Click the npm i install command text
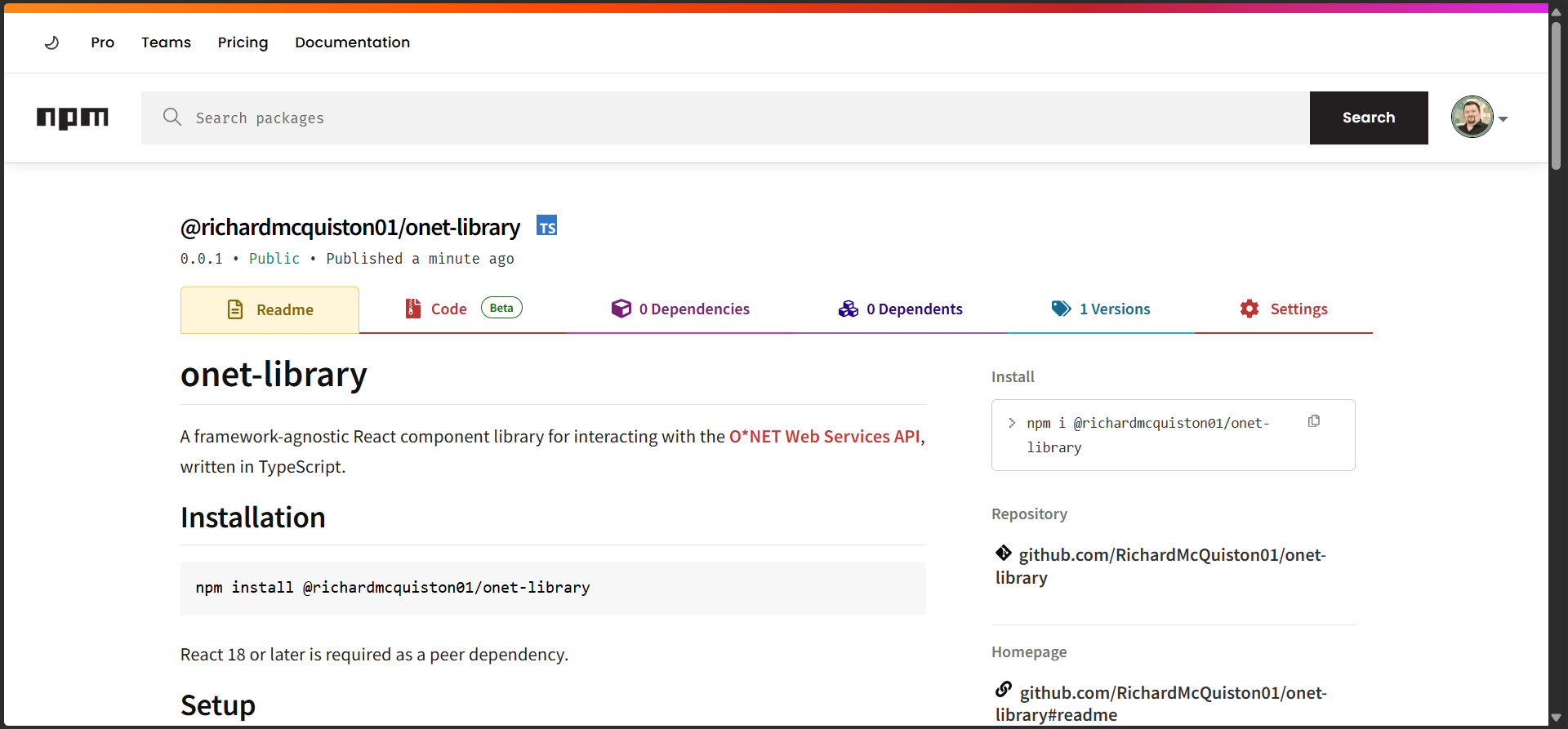The image size is (1568, 729). coord(1148,435)
